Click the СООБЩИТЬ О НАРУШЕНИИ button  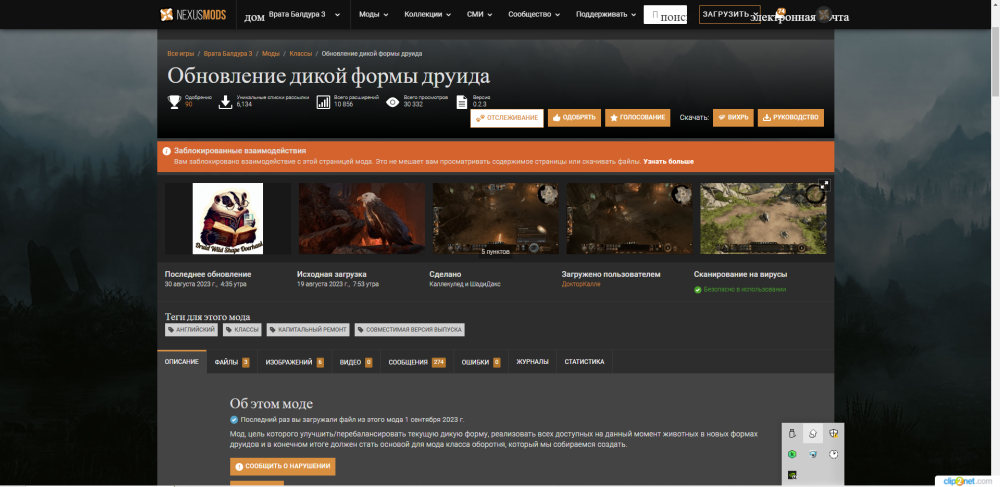coord(283,467)
